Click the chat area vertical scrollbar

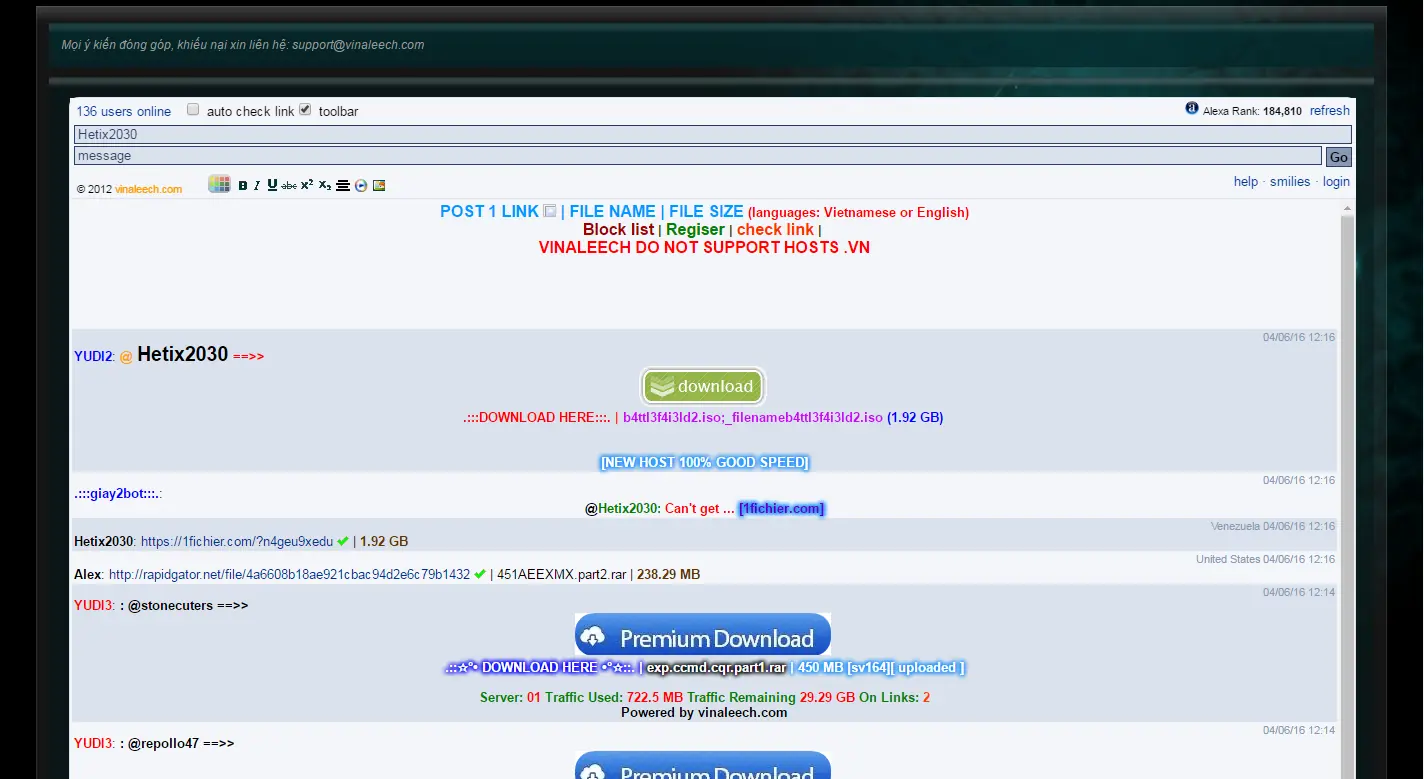[x=1346, y=497]
